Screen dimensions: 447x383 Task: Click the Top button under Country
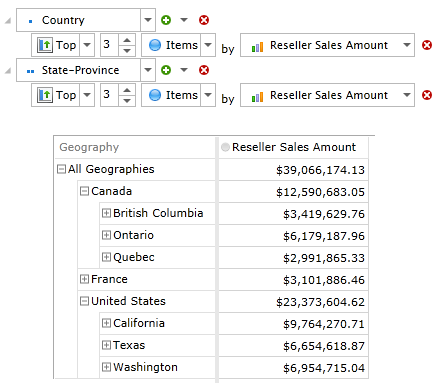coord(56,45)
